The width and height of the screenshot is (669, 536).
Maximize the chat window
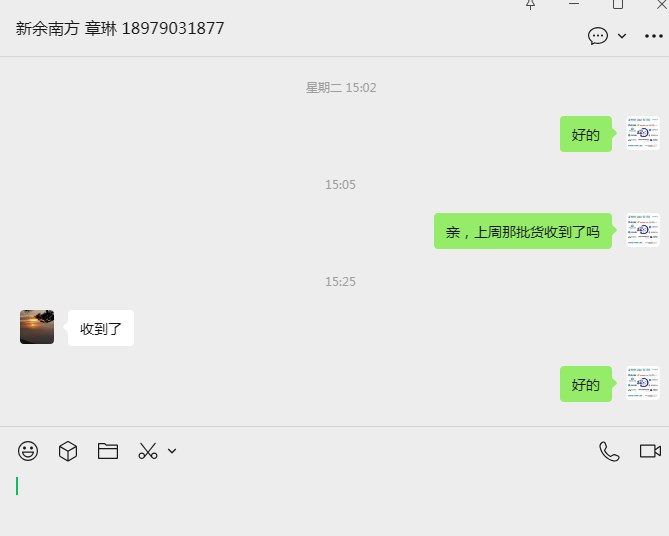(618, 4)
